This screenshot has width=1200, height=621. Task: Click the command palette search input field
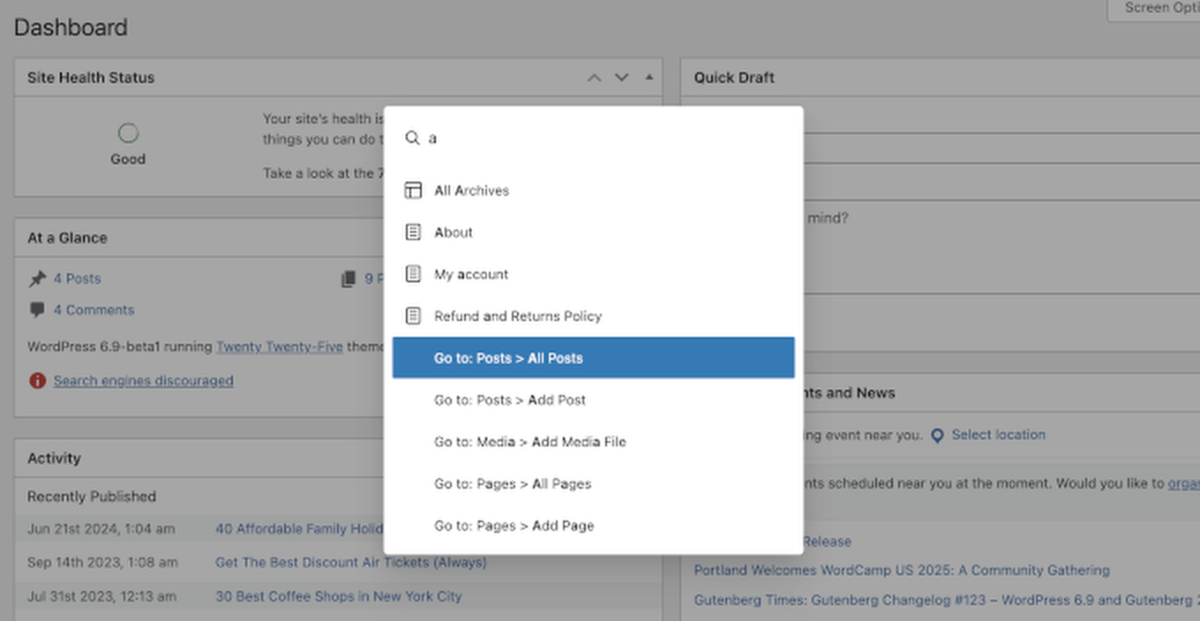pyautogui.click(x=600, y=139)
